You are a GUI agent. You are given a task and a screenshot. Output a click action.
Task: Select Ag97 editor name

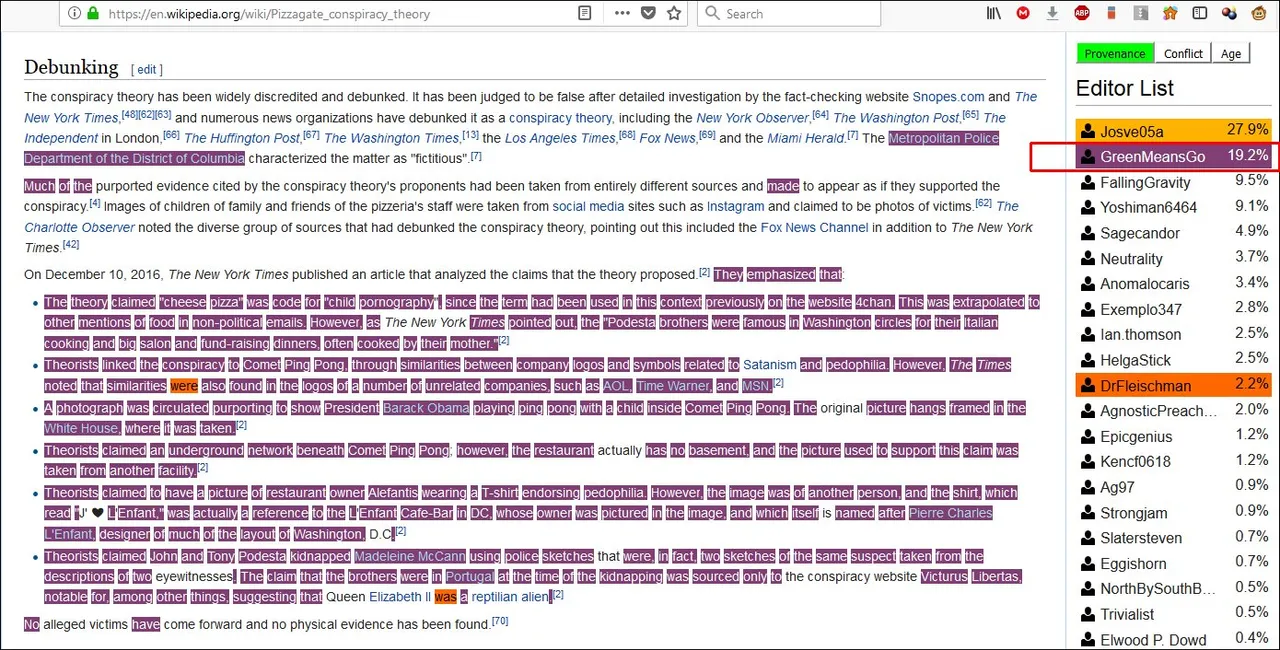[1117, 487]
